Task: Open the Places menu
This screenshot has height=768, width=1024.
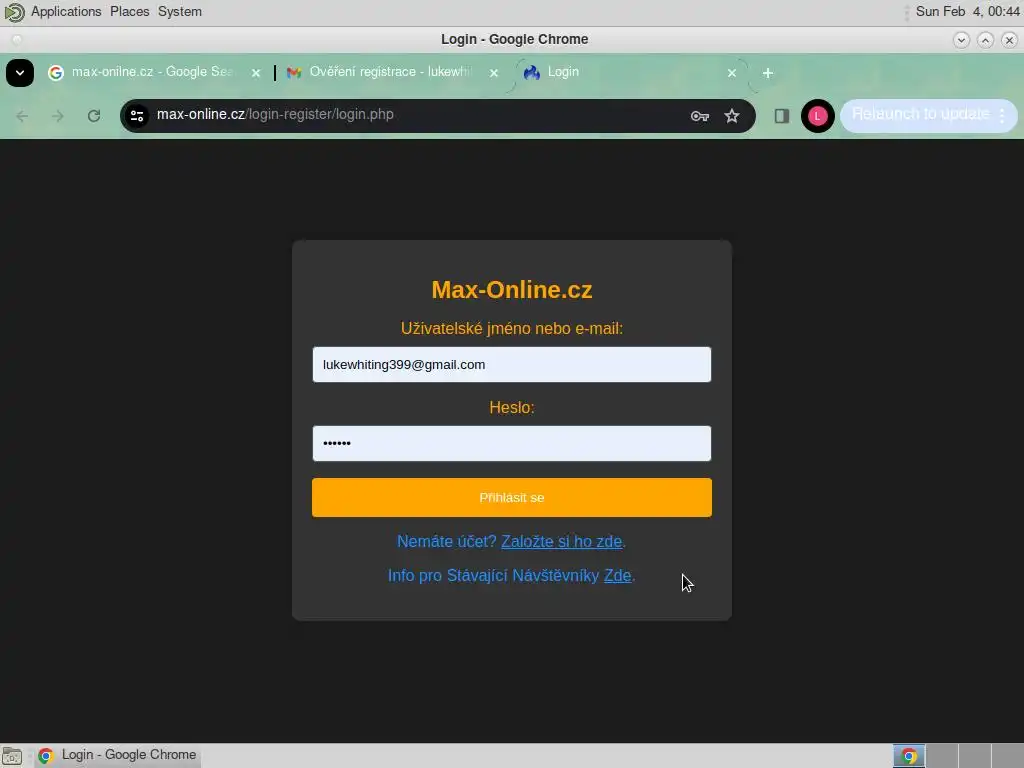Action: click(x=129, y=12)
